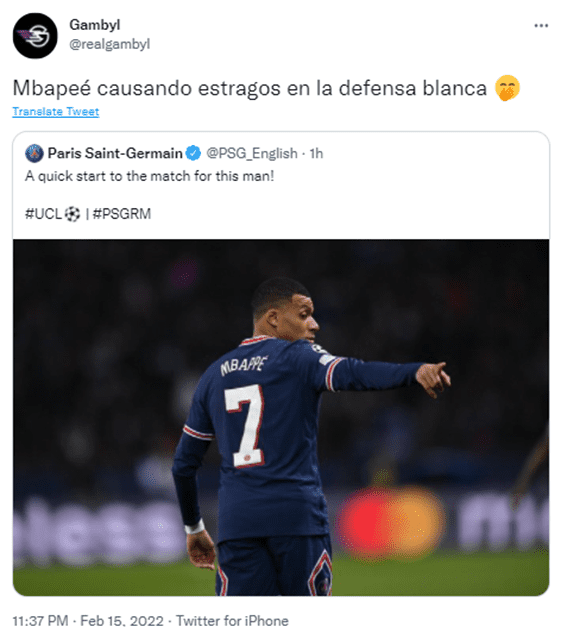Click the 11:37 PM tweet time
Viewport: 561px width, 627px height.
click(40, 620)
